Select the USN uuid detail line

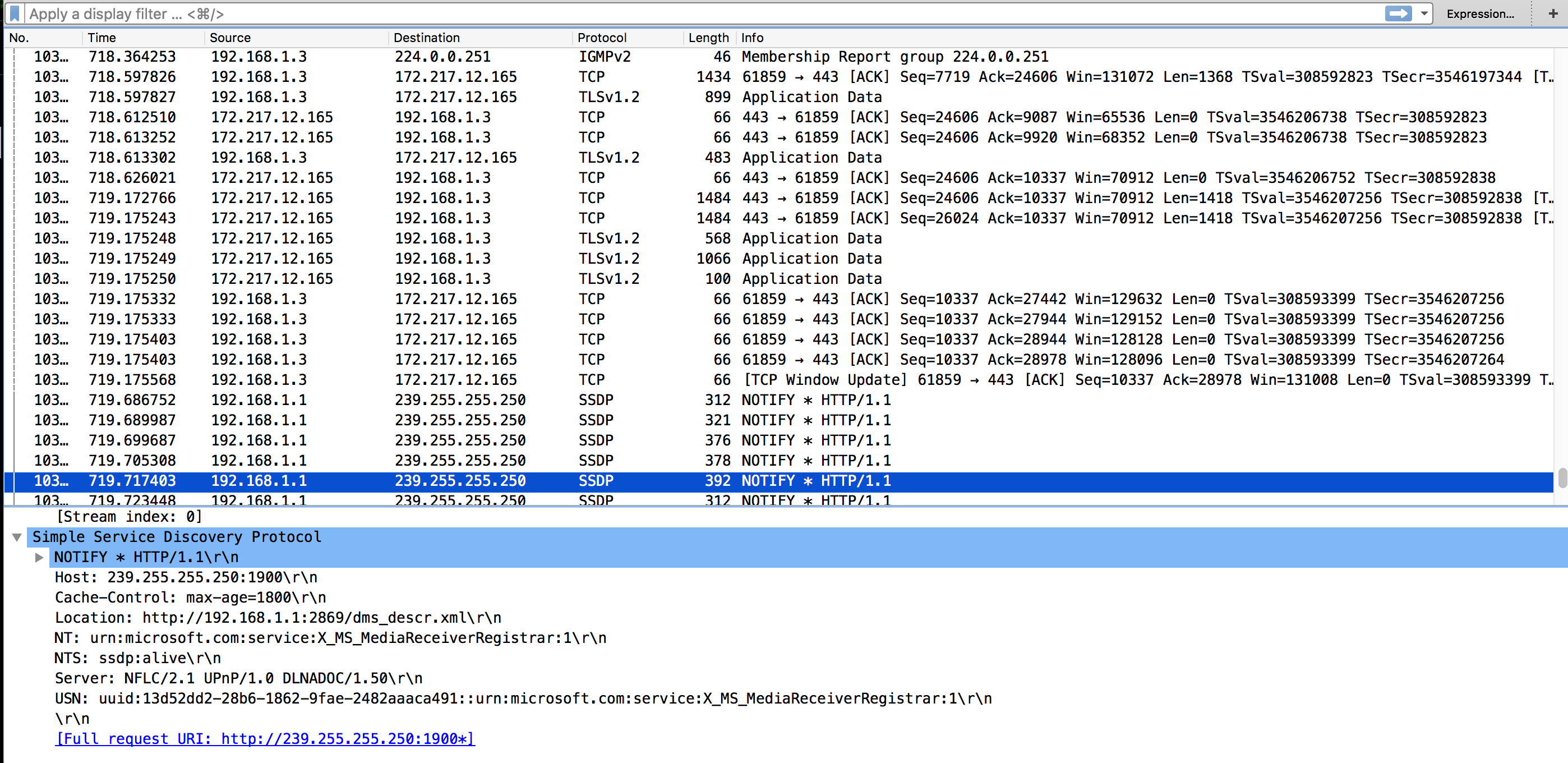pos(522,698)
